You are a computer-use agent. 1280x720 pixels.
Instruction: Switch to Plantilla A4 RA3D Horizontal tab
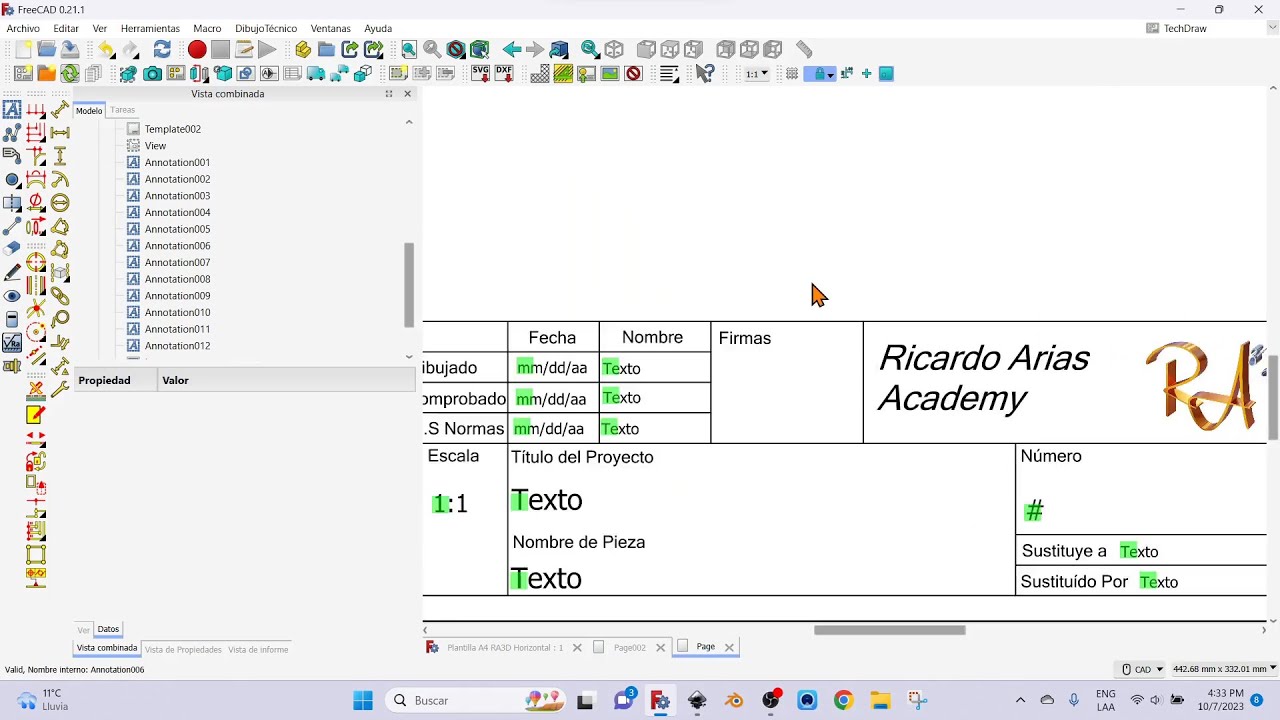[x=504, y=647]
